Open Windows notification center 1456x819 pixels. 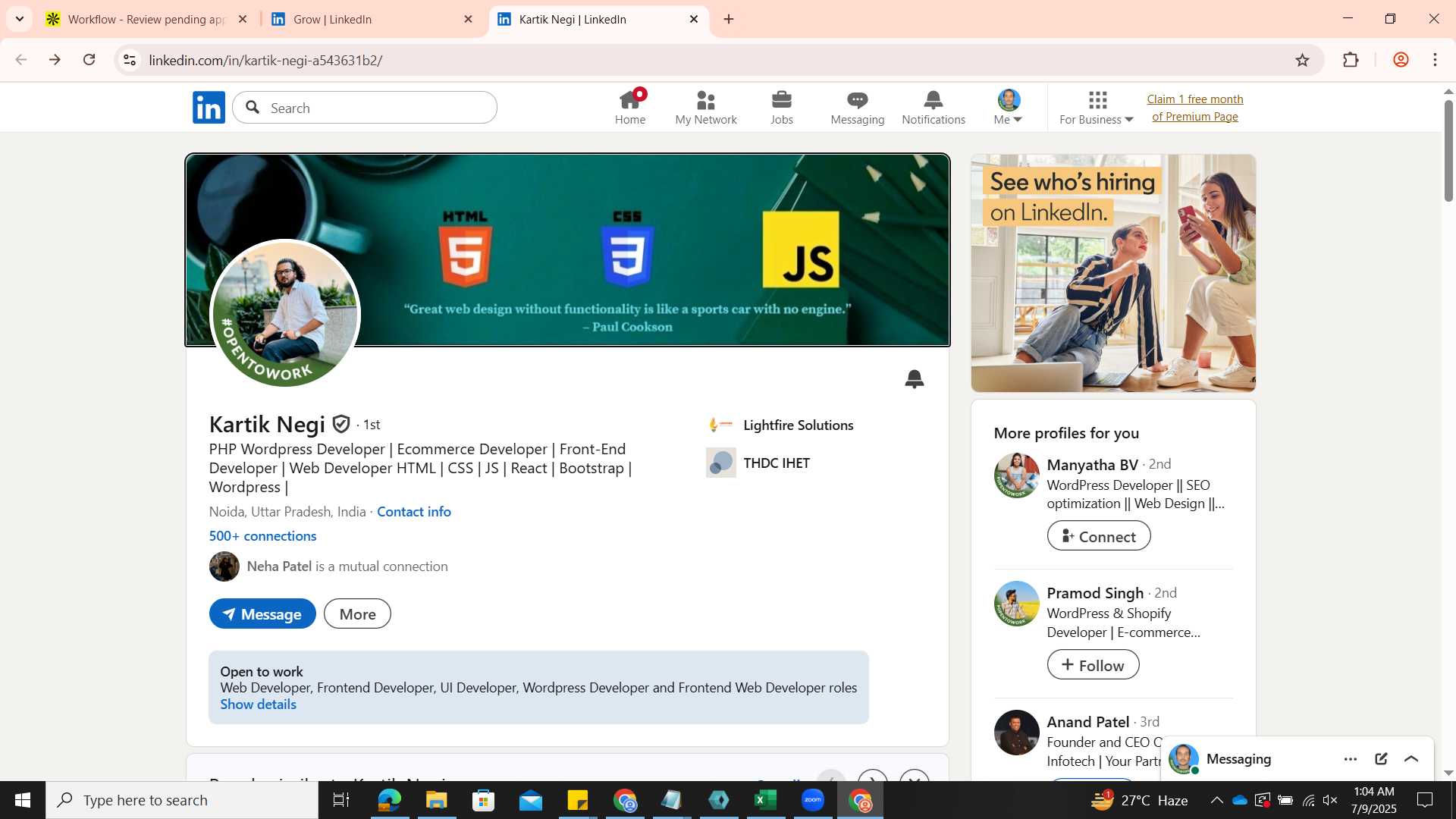(1425, 800)
